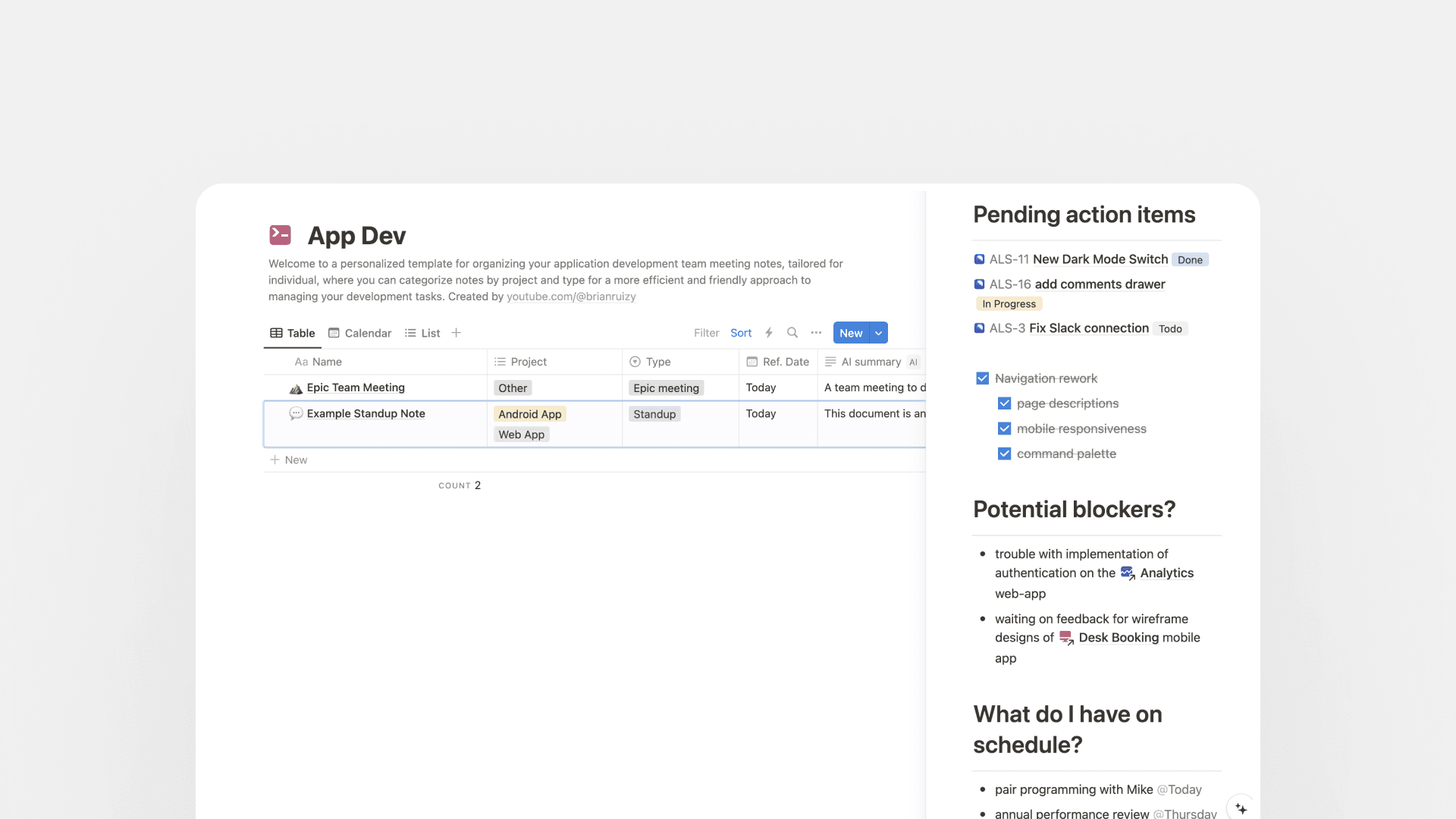Open the Fix Slack connection issue
Viewport: 1456px width, 819px height.
coord(1089,328)
